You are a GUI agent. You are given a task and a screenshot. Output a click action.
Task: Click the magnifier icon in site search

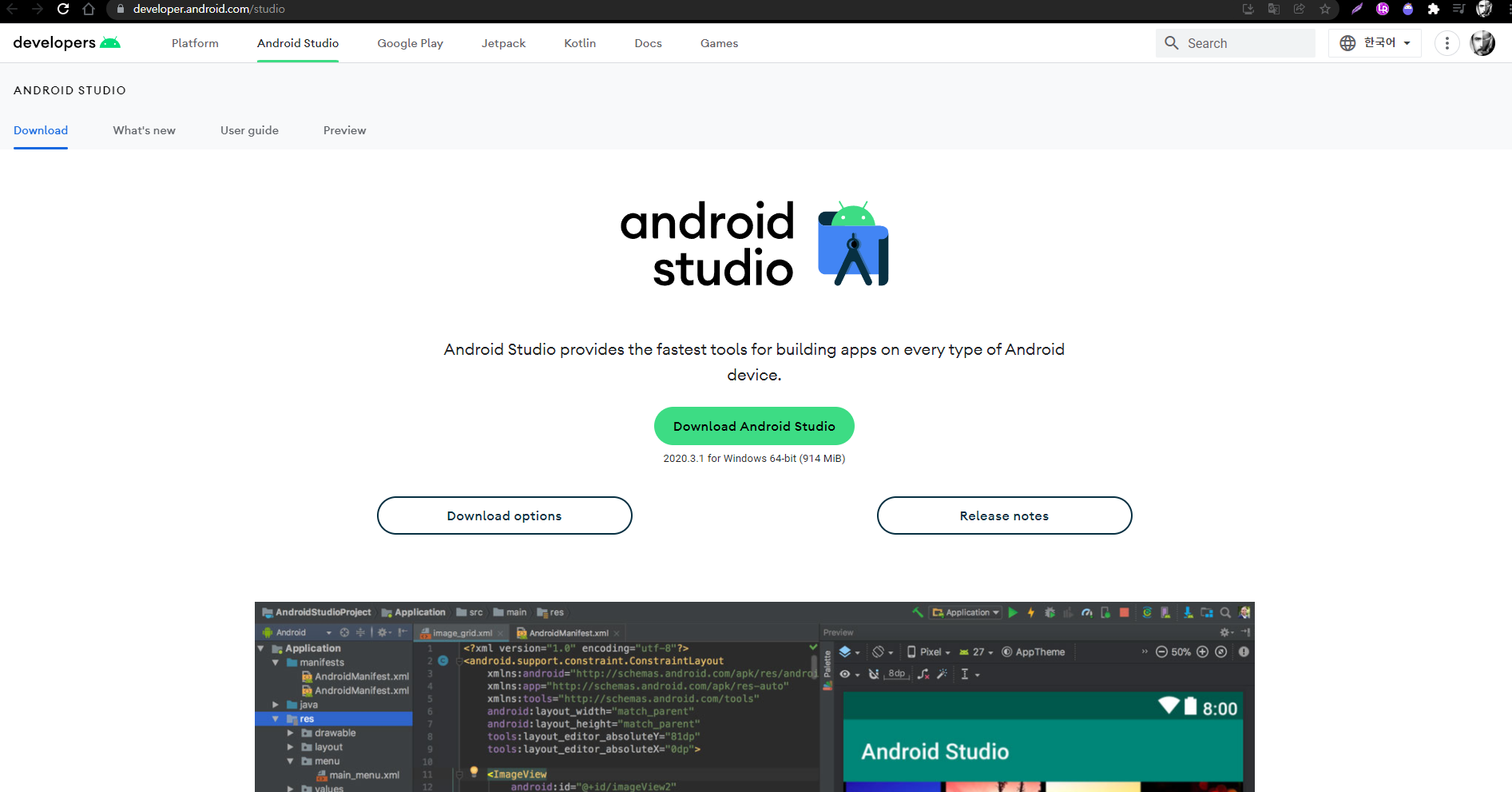[x=1172, y=43]
